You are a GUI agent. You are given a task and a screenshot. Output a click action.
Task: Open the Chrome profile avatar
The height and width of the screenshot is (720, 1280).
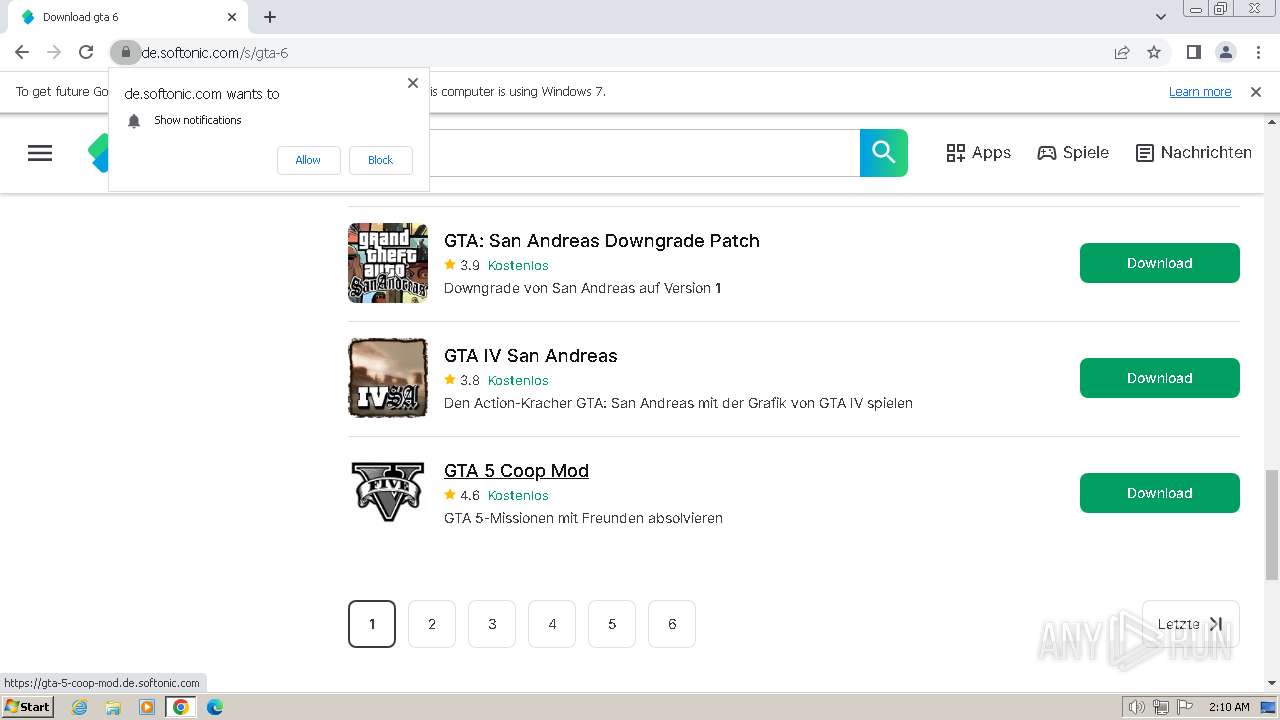tap(1225, 52)
